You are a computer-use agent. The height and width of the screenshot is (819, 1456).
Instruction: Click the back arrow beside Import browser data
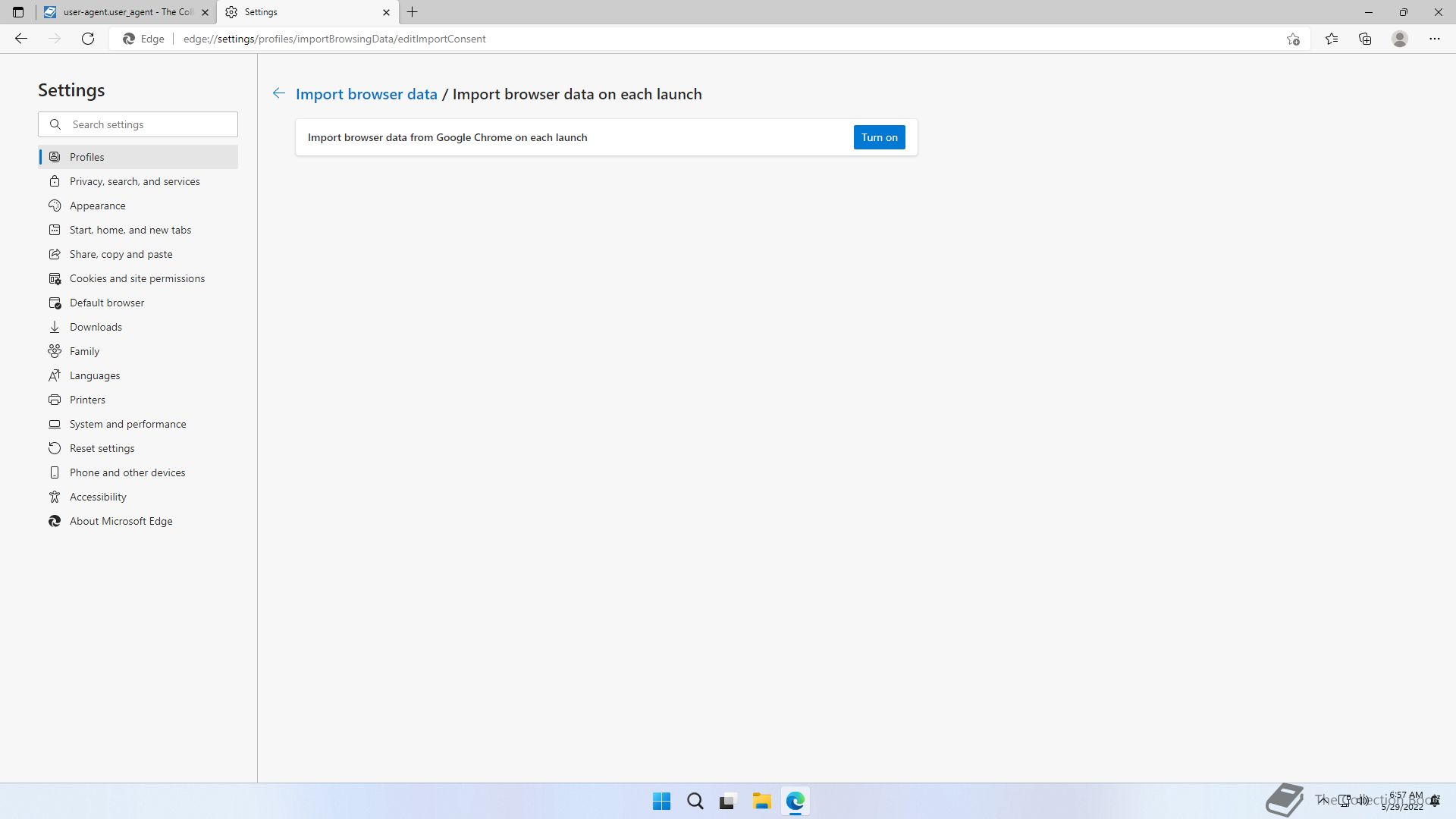pyautogui.click(x=279, y=93)
